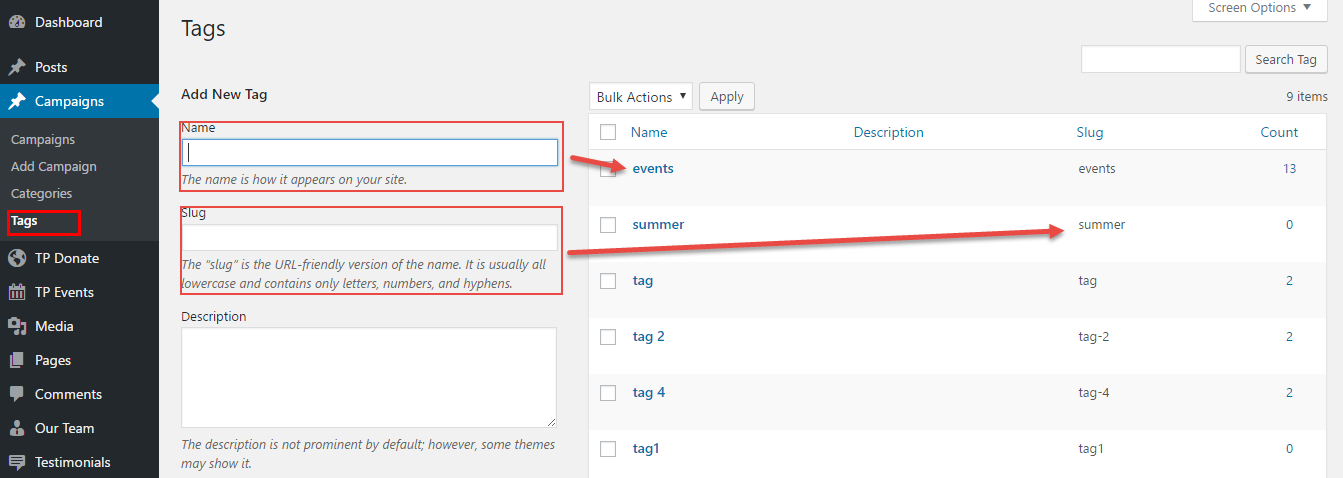
Task: Go to Add Campaign submenu item
Action: [54, 166]
